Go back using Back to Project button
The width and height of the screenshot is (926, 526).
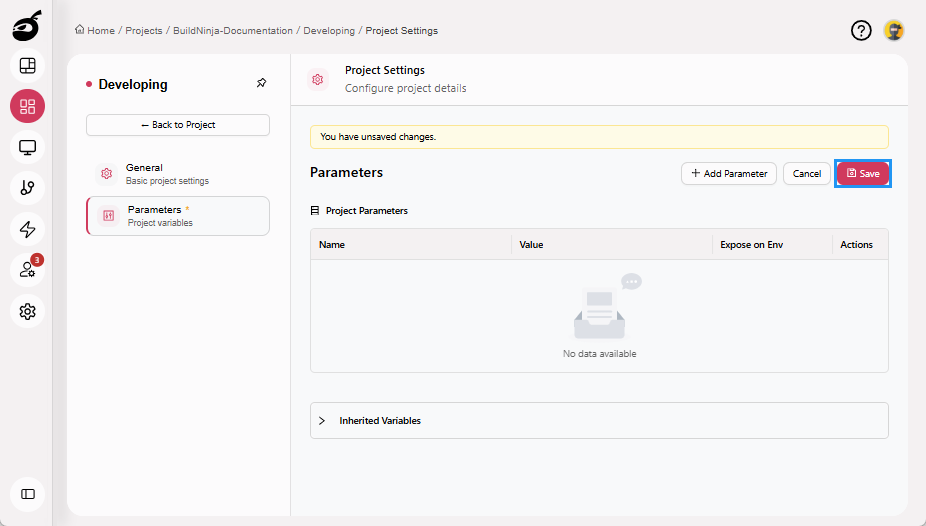point(178,125)
